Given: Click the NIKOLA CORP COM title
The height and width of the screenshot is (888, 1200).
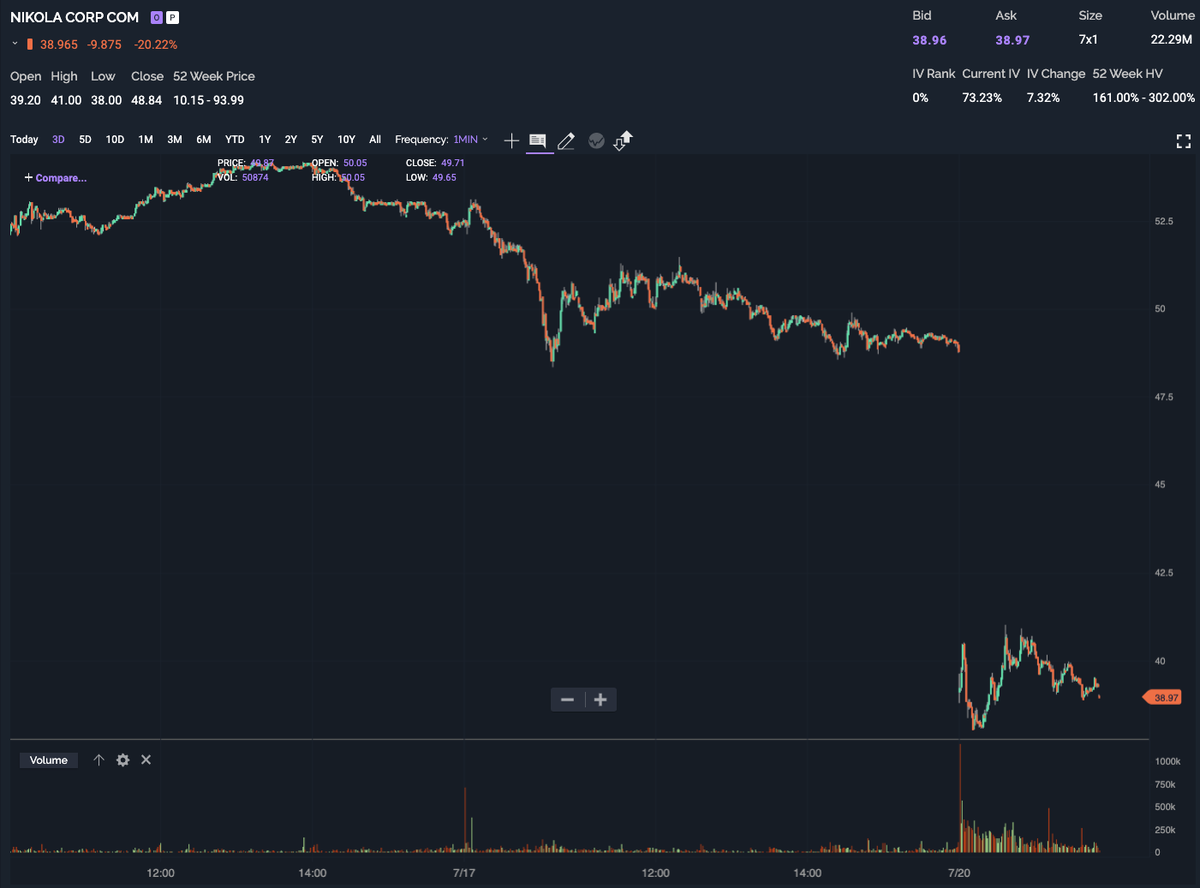Looking at the screenshot, I should 75,18.
